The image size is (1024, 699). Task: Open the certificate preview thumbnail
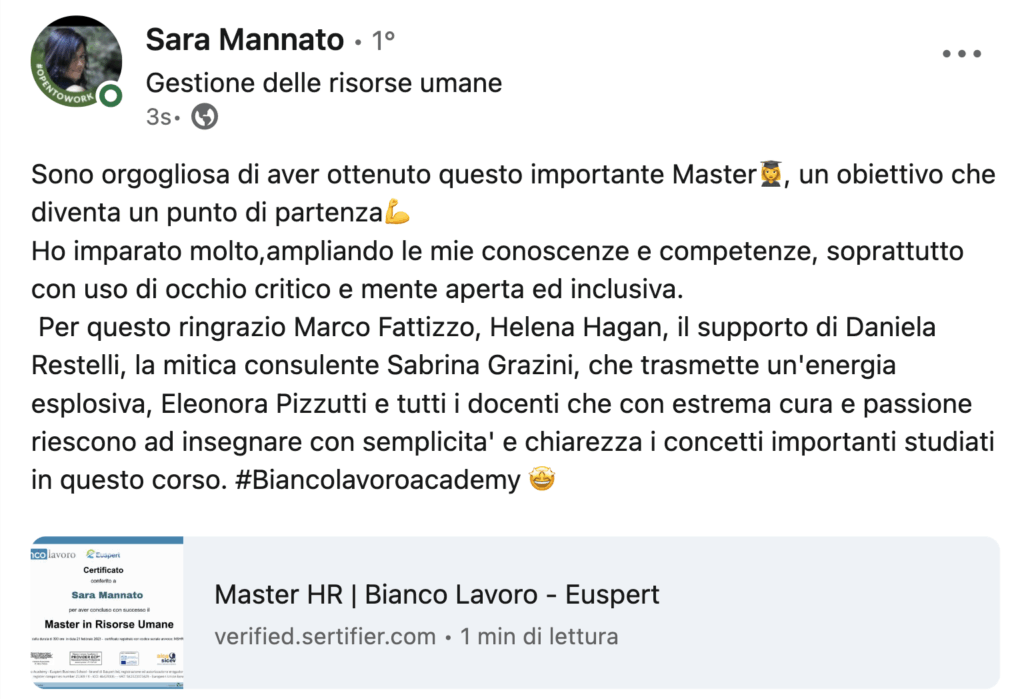coord(106,613)
